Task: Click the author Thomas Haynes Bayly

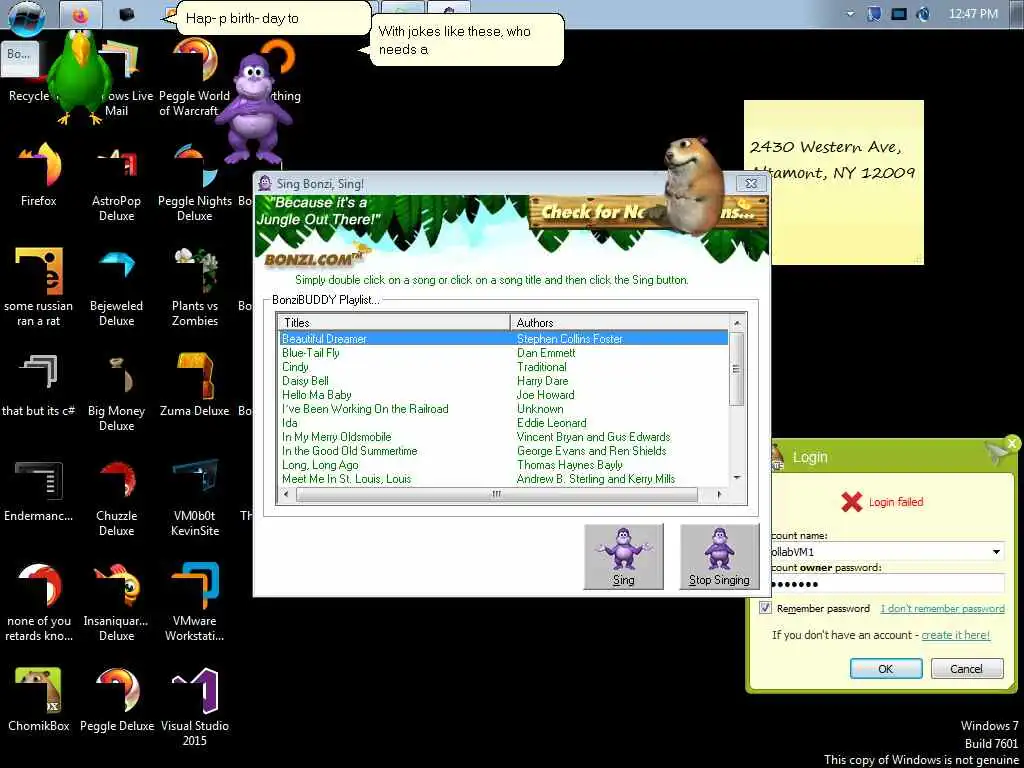Action: 569,465
